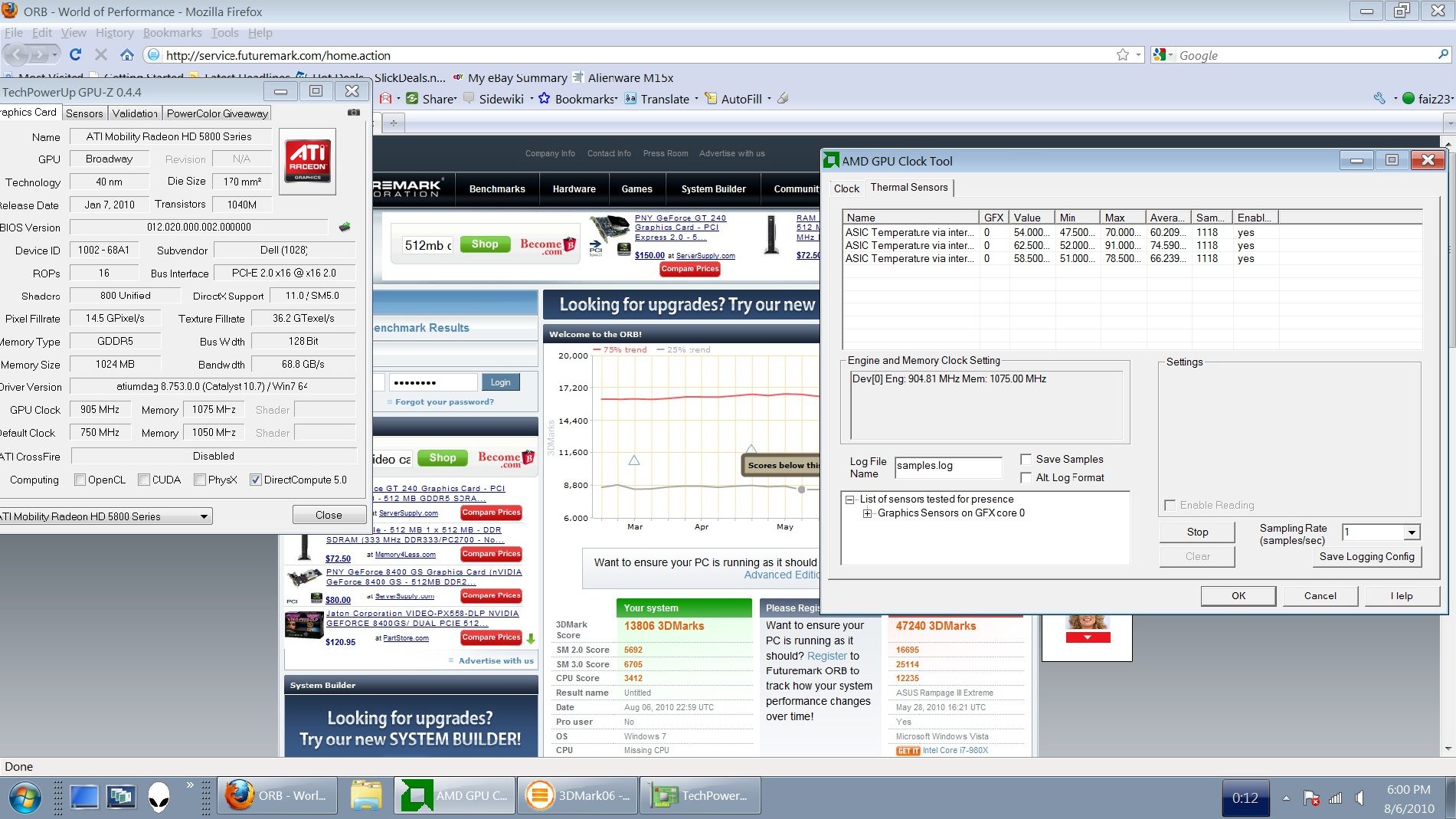Open the GPU selection dropdown in GPU-Z
The width and height of the screenshot is (1456, 819).
click(204, 516)
